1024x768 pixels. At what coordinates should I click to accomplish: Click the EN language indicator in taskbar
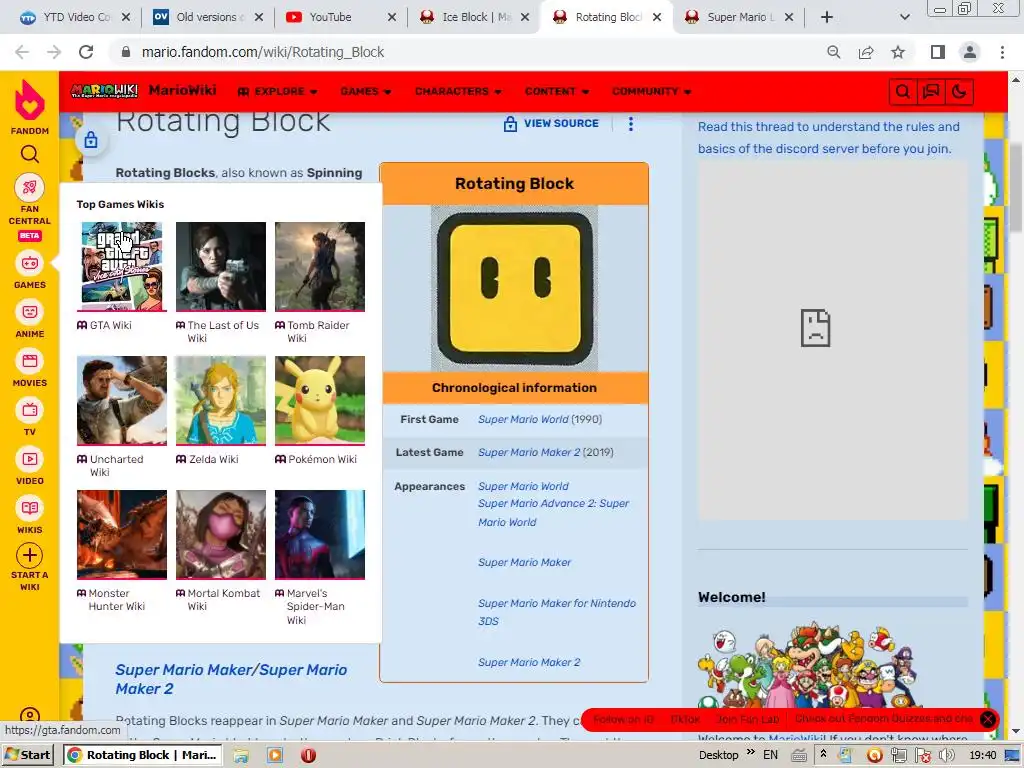pos(771,755)
